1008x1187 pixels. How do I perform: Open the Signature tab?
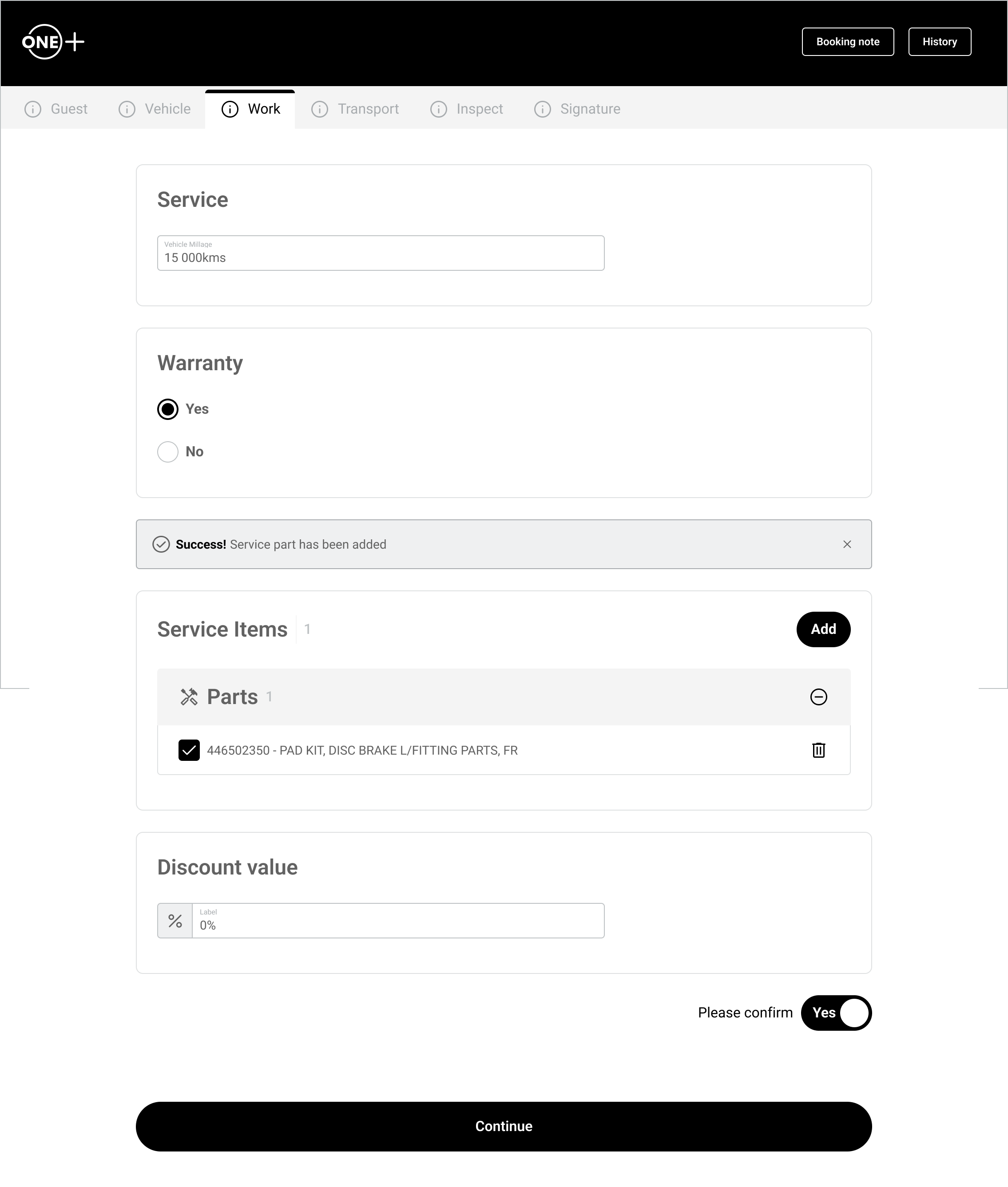pyautogui.click(x=590, y=109)
